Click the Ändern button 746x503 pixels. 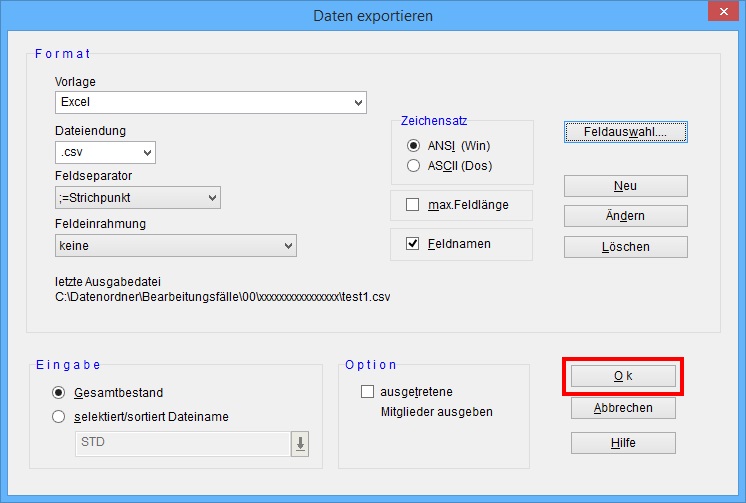[x=625, y=216]
